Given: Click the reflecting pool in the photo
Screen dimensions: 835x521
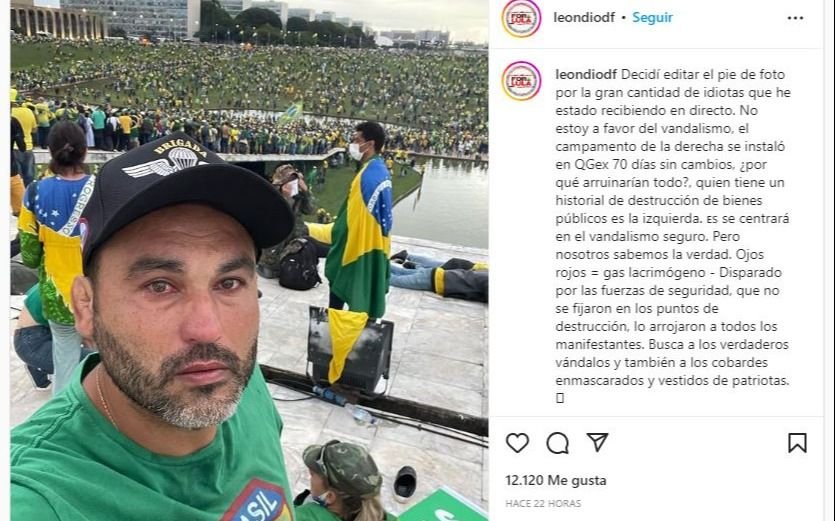Looking at the screenshot, I should pyautogui.click(x=442, y=202).
